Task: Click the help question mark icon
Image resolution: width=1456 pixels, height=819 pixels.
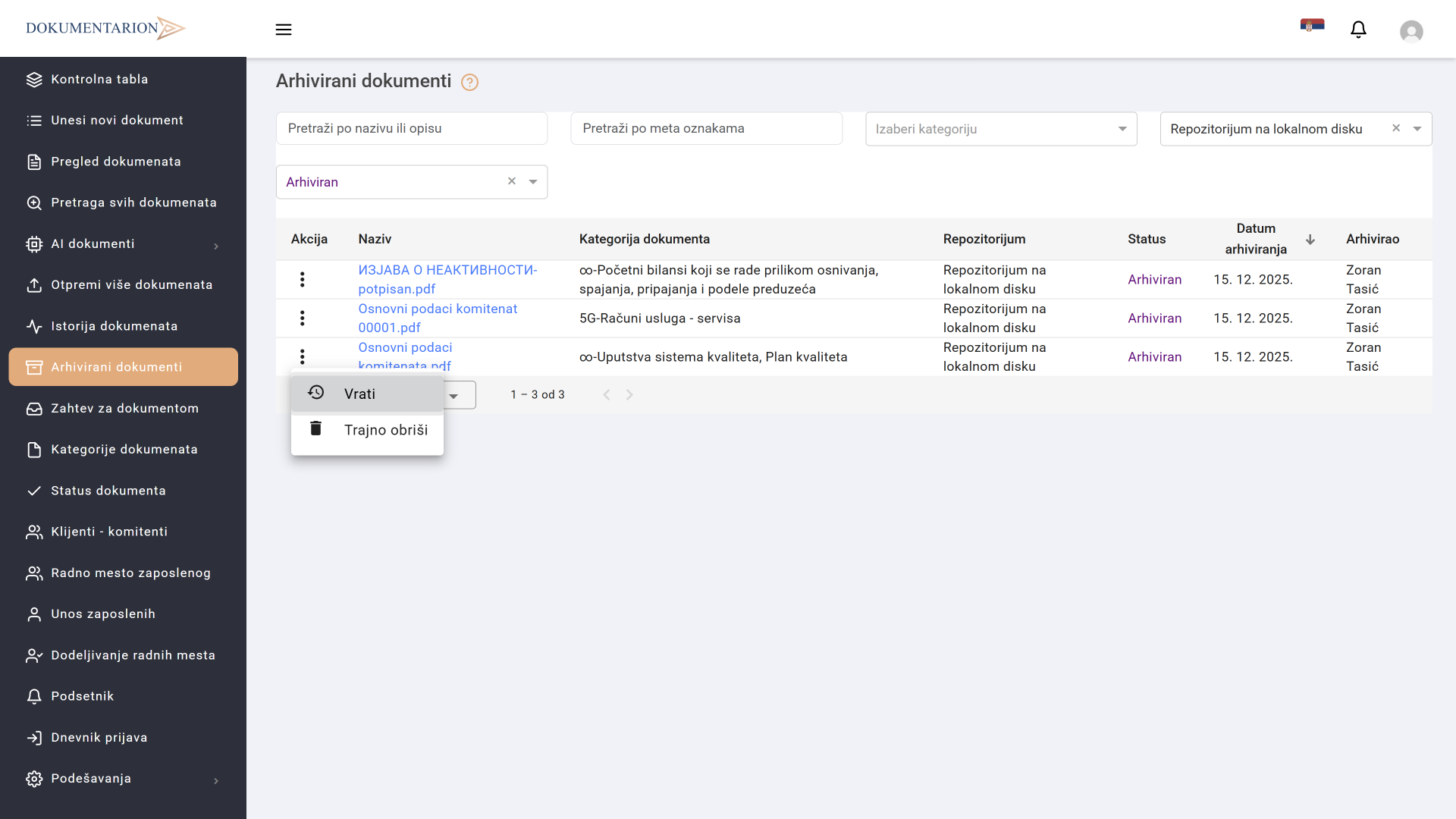Action: click(469, 82)
